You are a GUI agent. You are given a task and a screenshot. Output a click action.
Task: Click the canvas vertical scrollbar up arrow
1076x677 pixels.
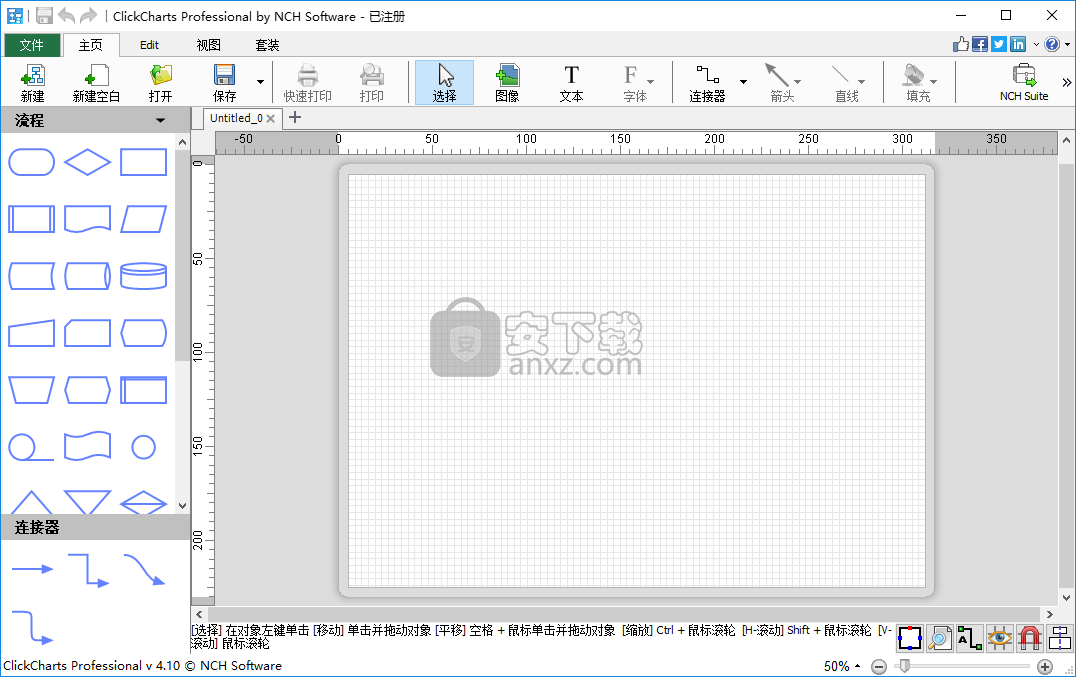coord(1066,140)
